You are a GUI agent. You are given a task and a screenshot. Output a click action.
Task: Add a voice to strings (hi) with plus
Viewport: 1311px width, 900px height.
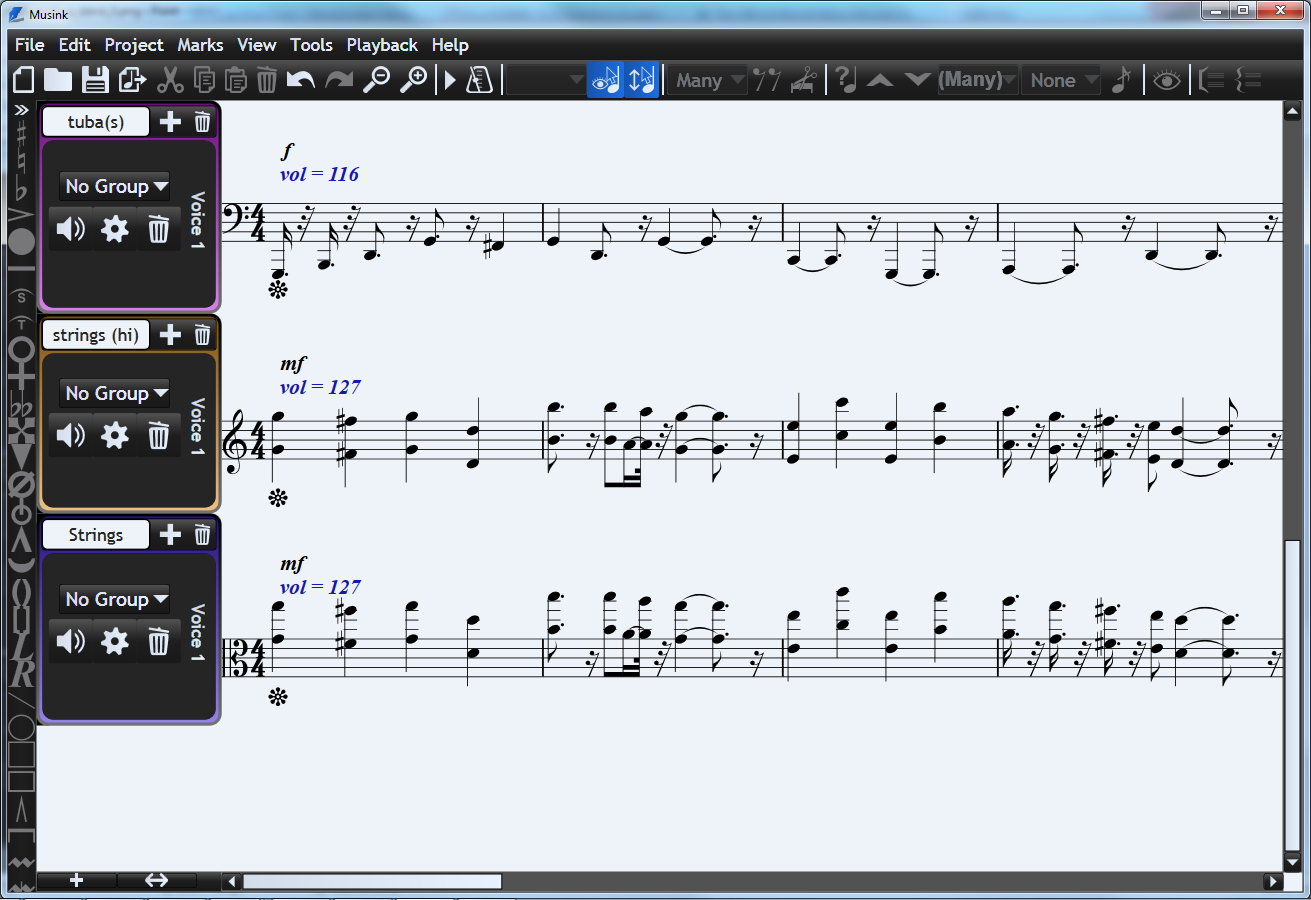tap(171, 335)
